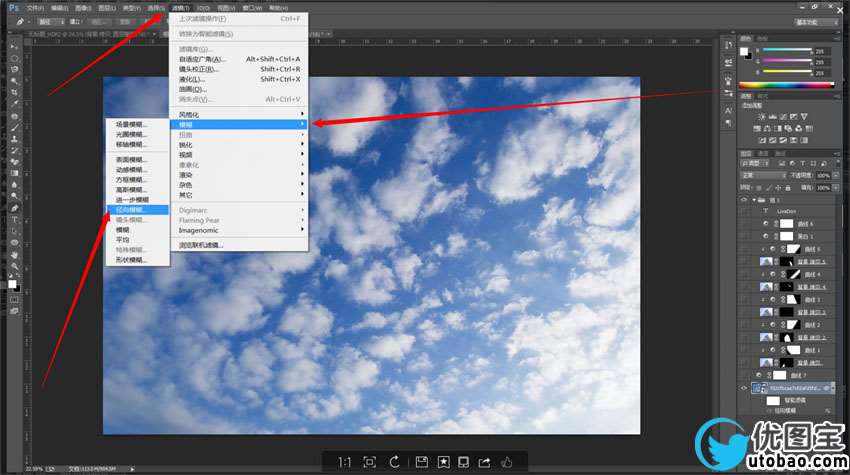Click the rotate icon in the bottom viewer bar
The width and height of the screenshot is (850, 475).
[395, 462]
